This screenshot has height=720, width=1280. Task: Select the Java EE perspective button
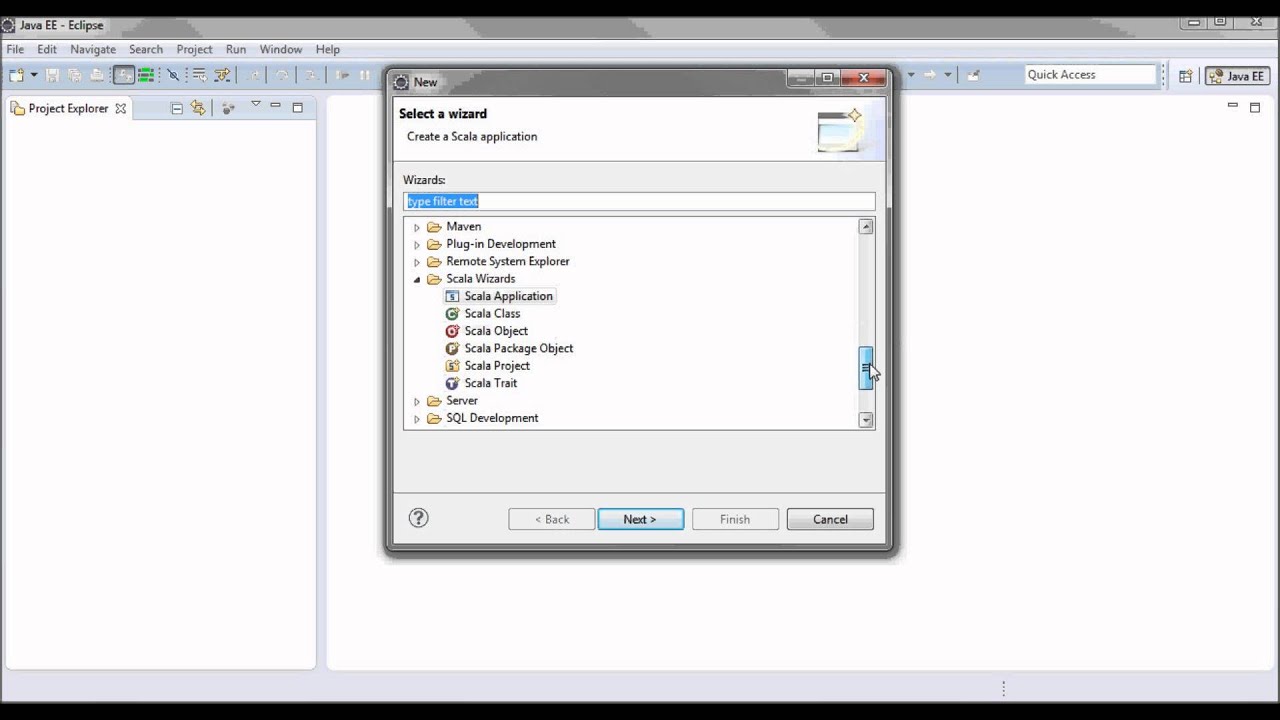1237,76
